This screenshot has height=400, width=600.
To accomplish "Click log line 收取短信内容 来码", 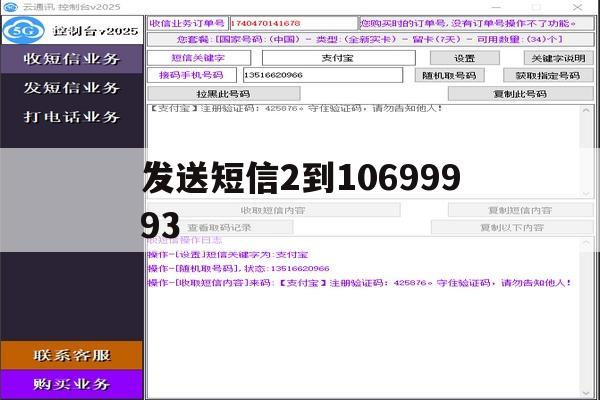I will click(x=360, y=283).
